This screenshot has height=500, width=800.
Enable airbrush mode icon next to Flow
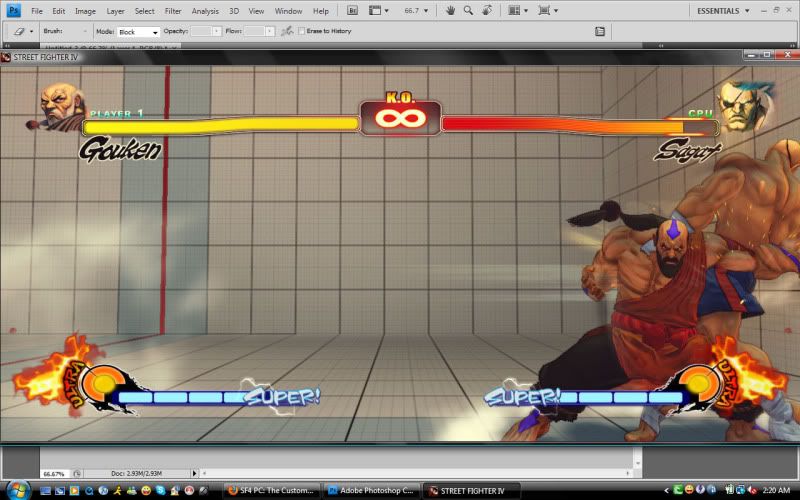pyautogui.click(x=287, y=31)
